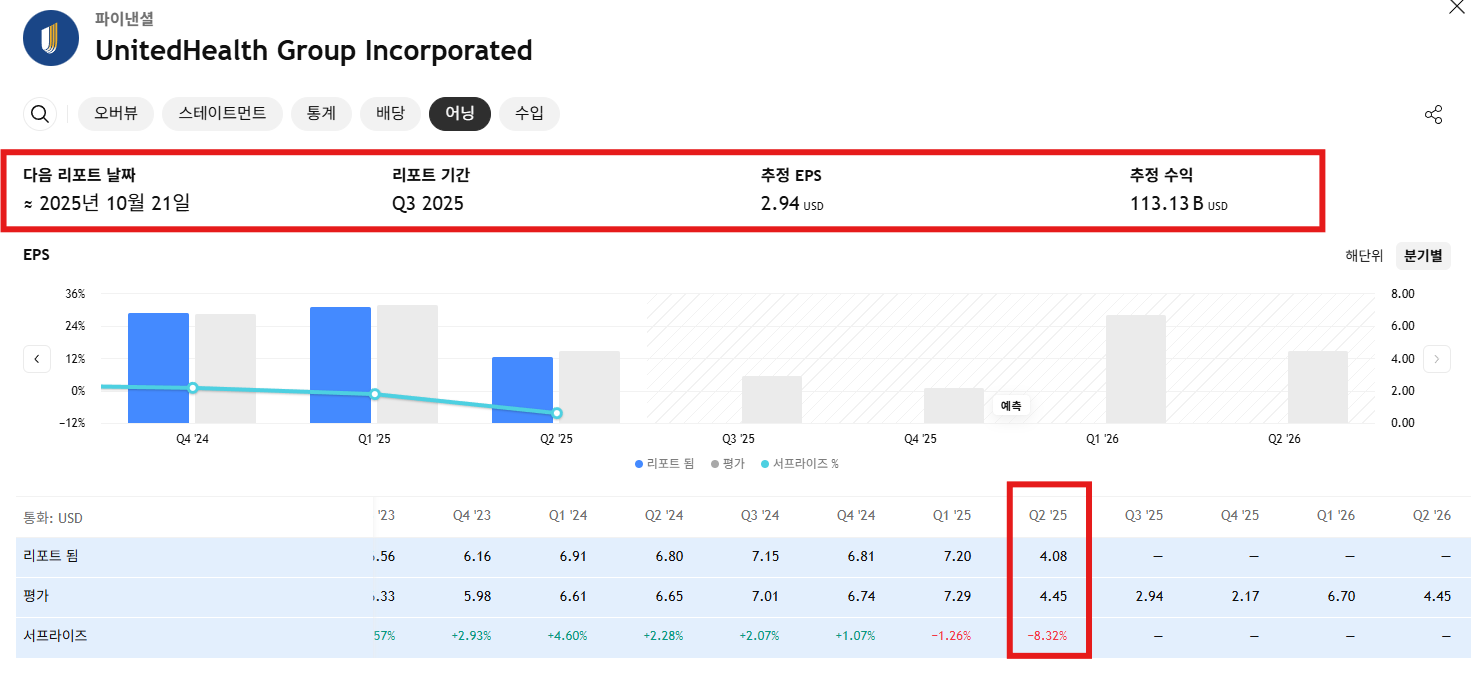Click reported EPS value 7.15
Viewport: 1477px width, 679px height.
point(765,556)
